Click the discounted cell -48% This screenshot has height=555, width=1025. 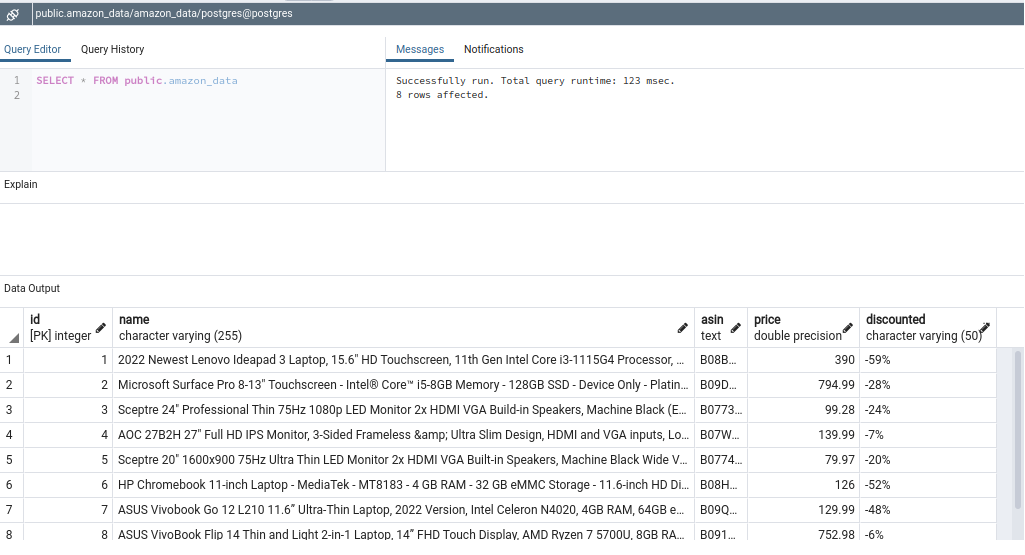tap(928, 510)
